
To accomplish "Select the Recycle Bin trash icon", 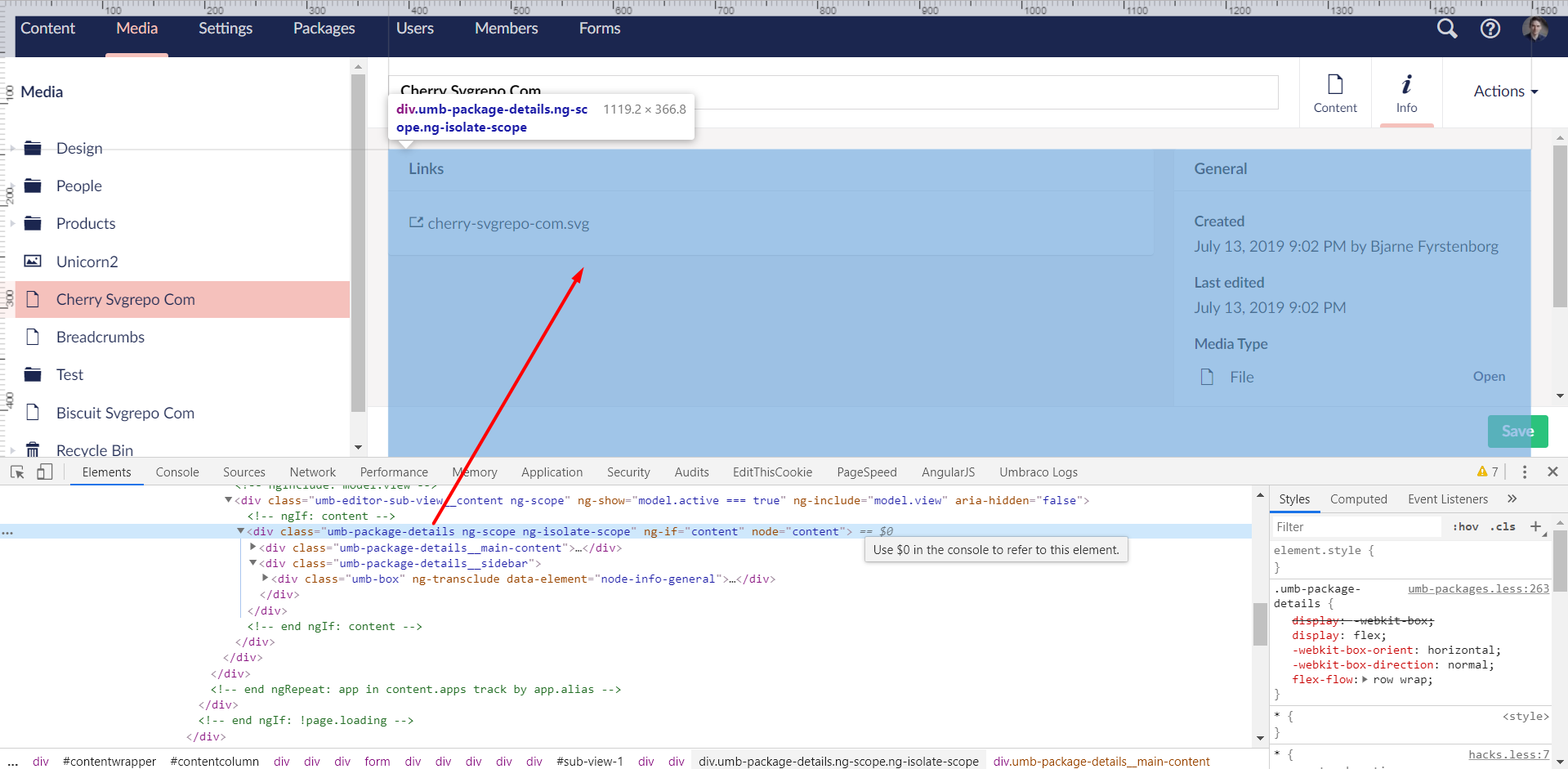I will click(x=33, y=449).
